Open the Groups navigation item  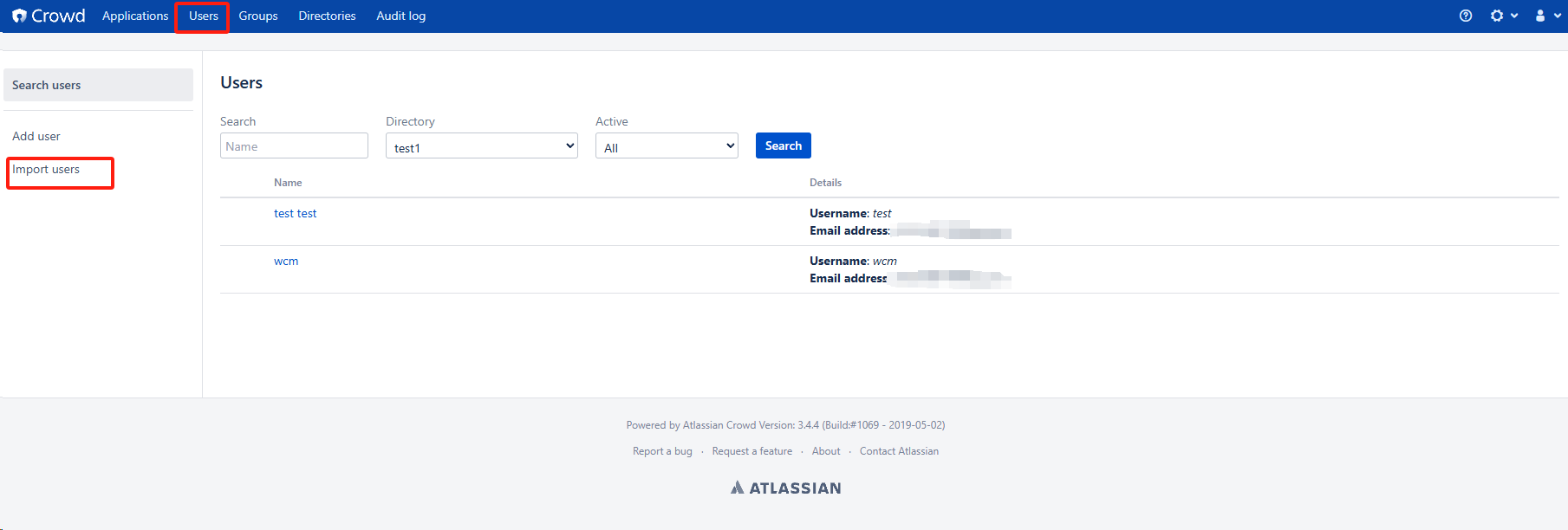(258, 16)
